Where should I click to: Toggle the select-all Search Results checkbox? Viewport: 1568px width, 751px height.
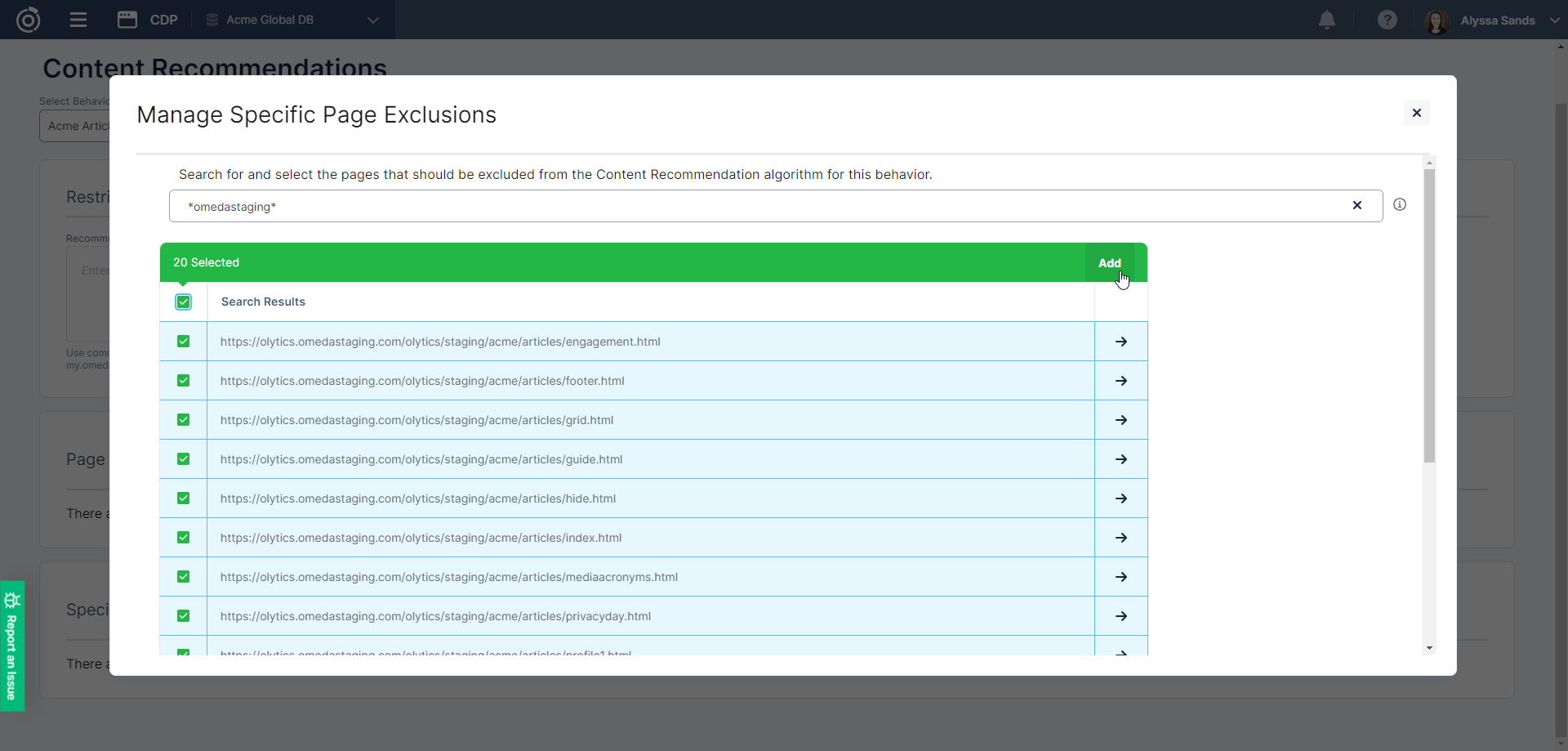[x=184, y=302]
